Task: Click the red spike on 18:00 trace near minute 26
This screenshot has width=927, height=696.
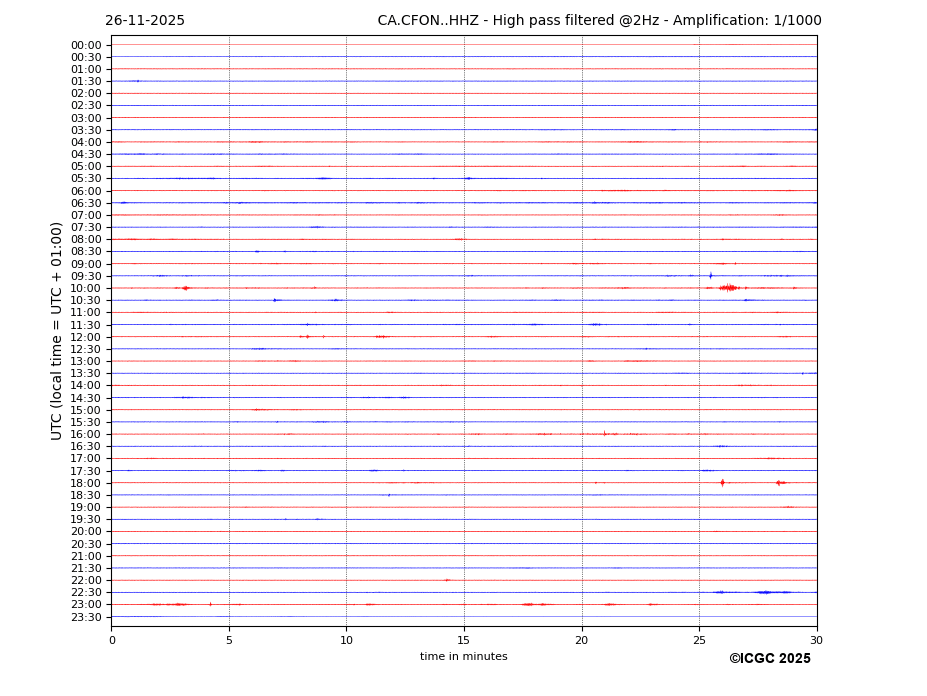Action: [x=722, y=483]
